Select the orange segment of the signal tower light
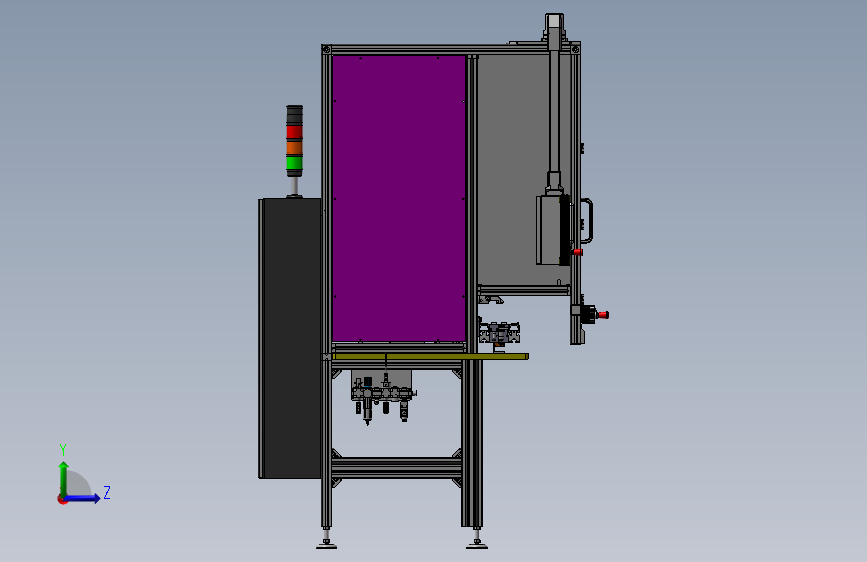867x562 pixels. (x=294, y=148)
